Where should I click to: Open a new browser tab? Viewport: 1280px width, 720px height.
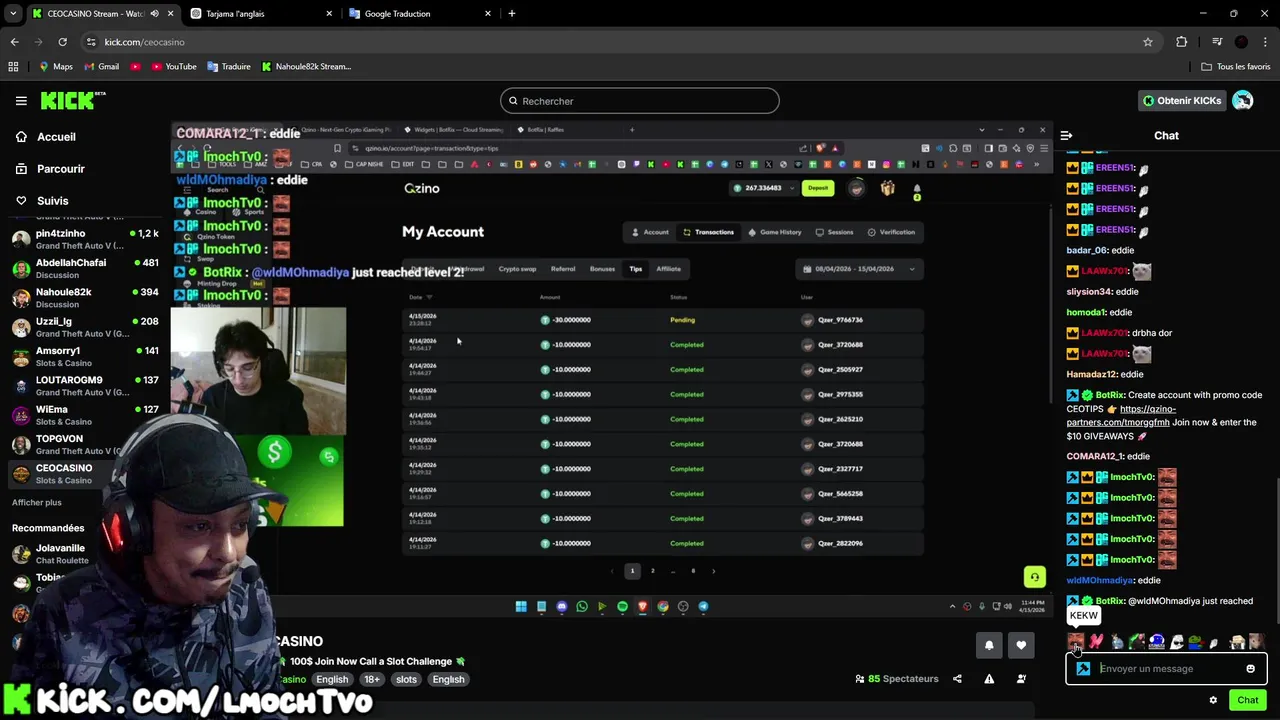[511, 13]
